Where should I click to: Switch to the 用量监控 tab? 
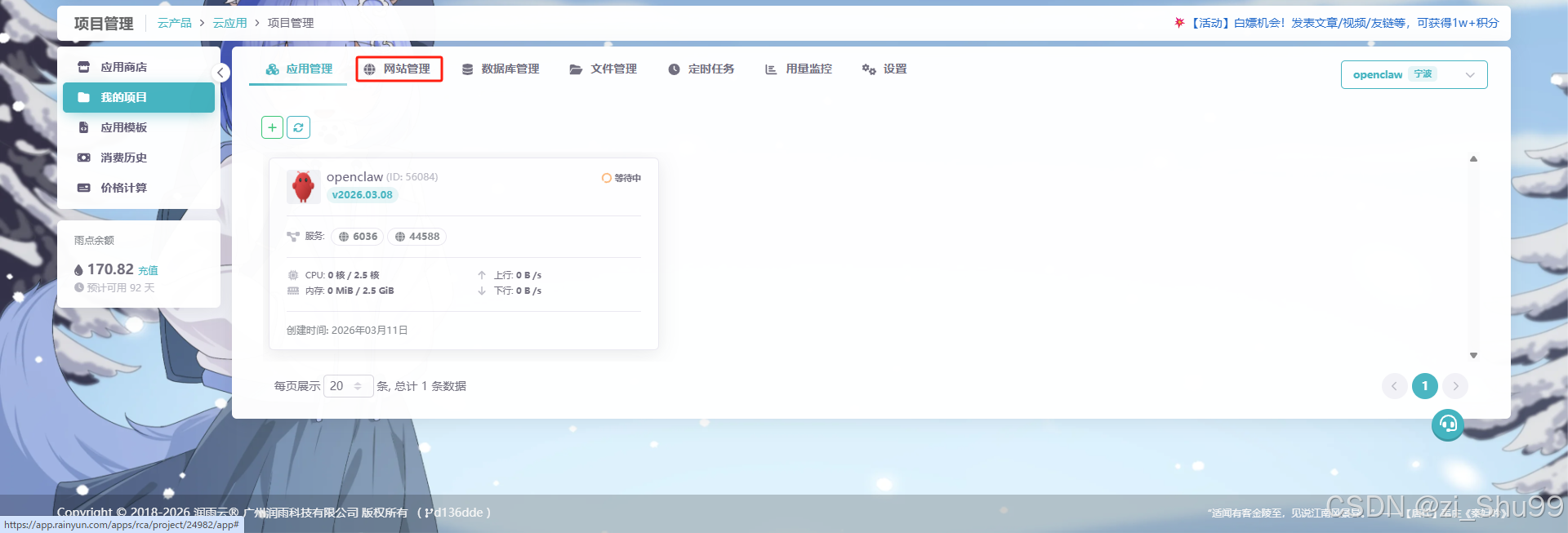click(x=799, y=69)
